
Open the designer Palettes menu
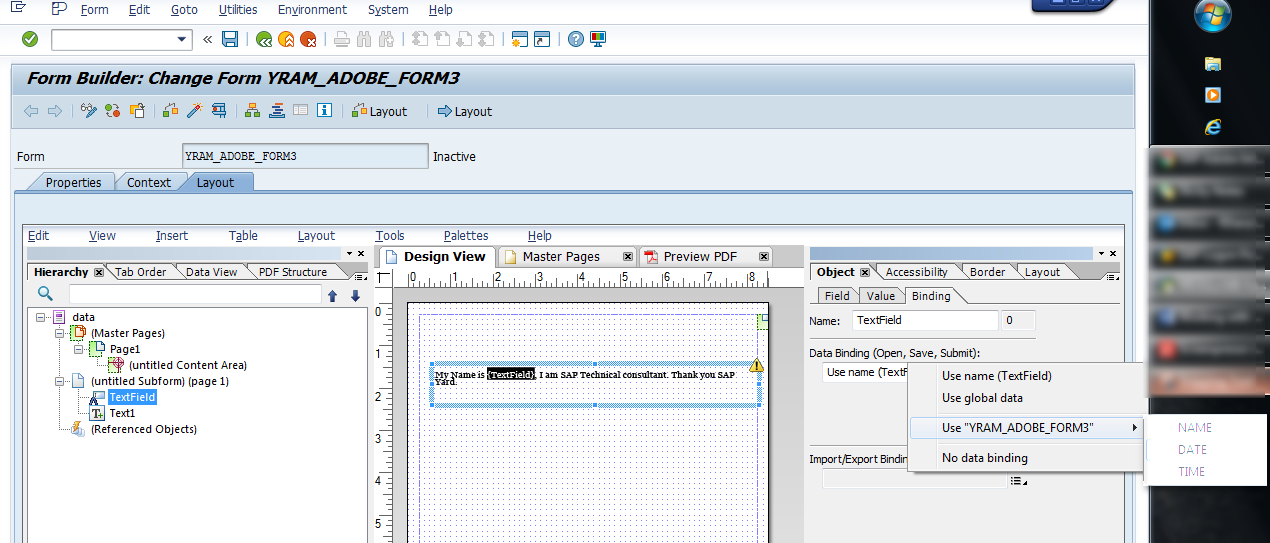coord(466,236)
